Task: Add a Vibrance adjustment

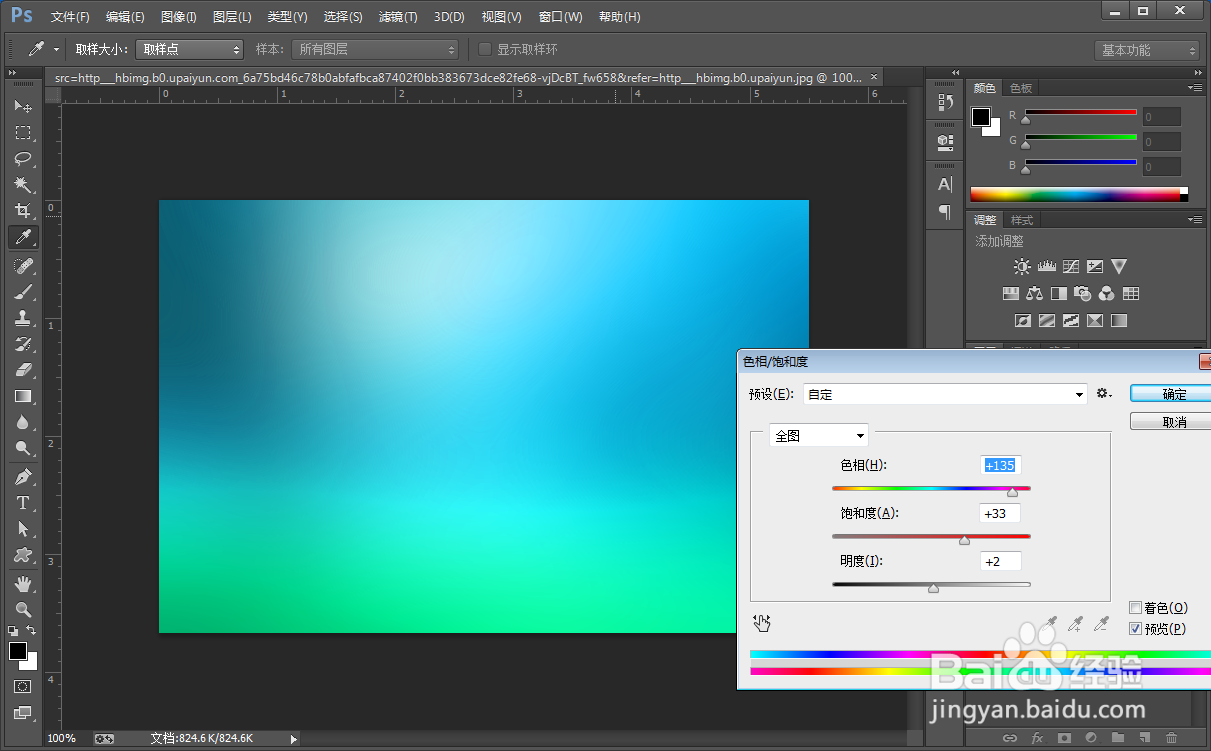Action: [x=1119, y=267]
